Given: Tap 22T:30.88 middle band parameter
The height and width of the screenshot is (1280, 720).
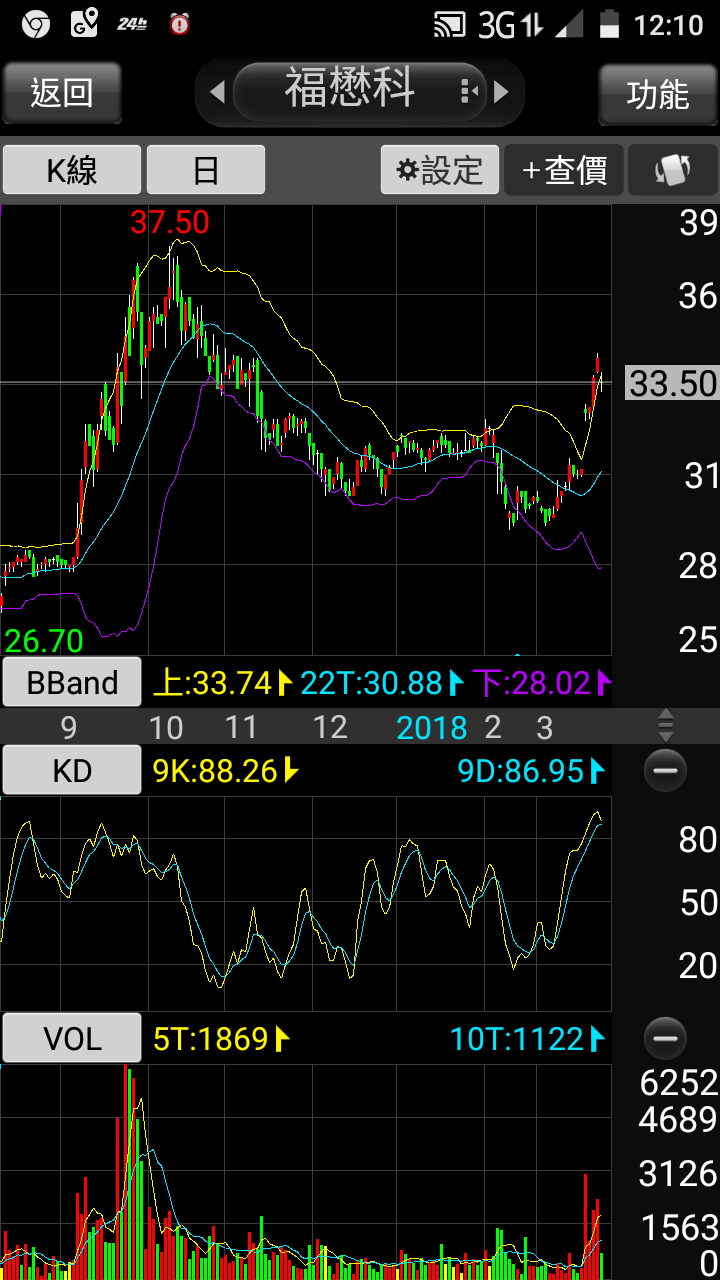Looking at the screenshot, I should click(382, 683).
